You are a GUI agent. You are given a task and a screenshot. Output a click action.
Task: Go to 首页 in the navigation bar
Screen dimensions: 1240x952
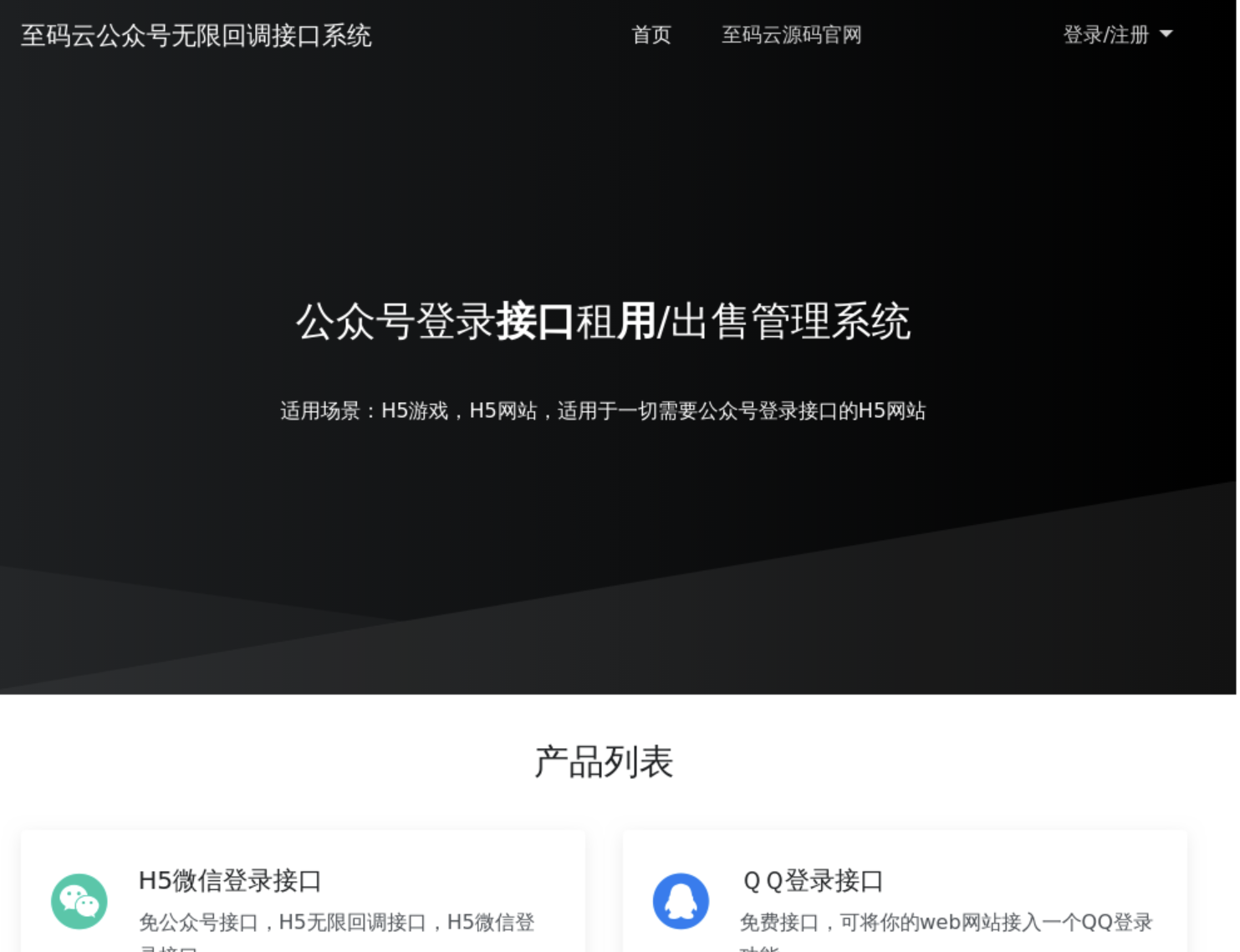[651, 34]
